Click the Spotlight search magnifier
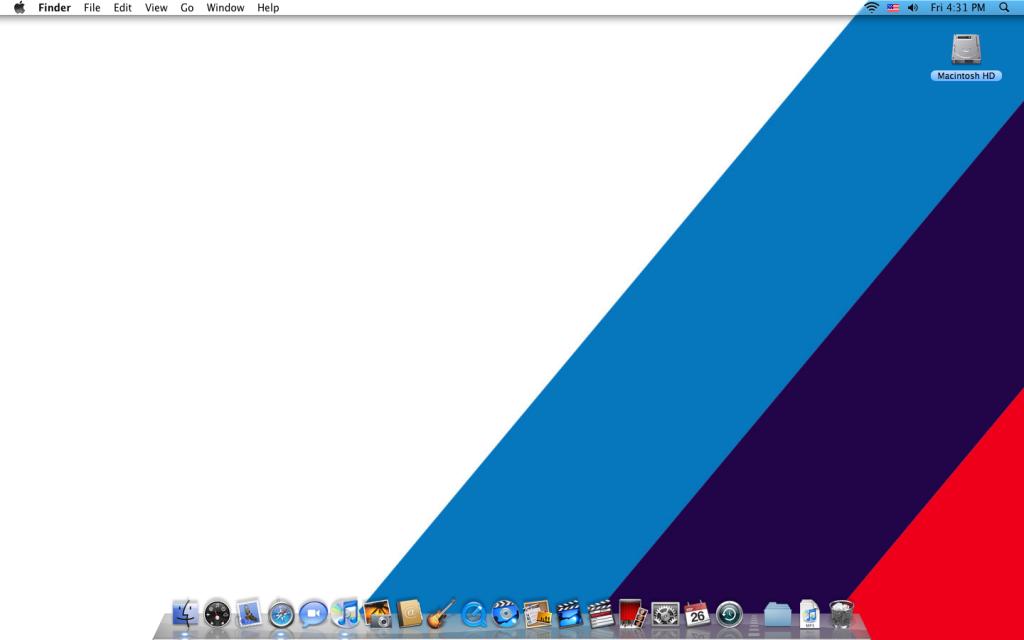Viewport: 1024px width, 640px height. [1004, 7]
